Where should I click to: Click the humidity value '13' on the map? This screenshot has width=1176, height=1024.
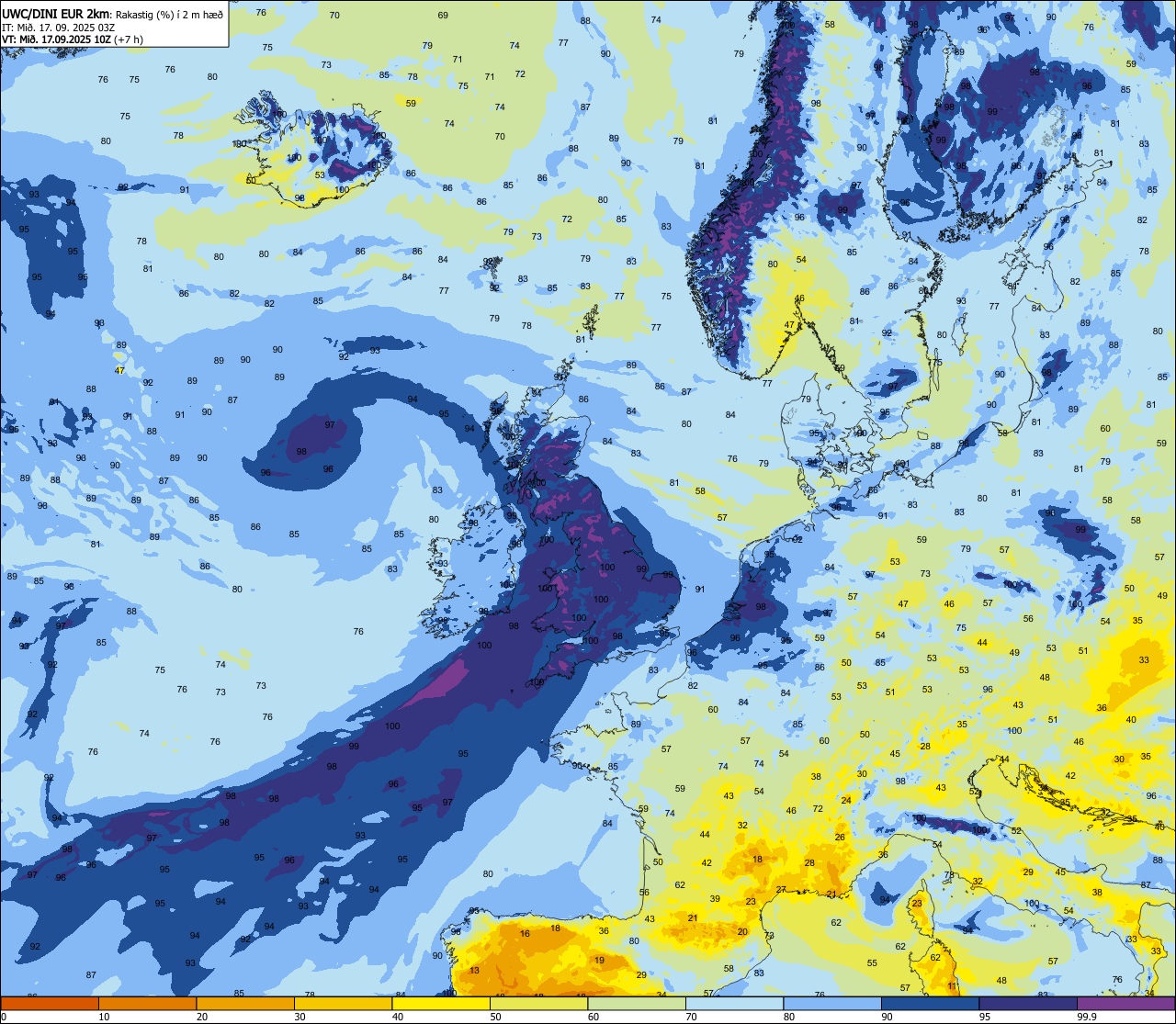click(474, 971)
